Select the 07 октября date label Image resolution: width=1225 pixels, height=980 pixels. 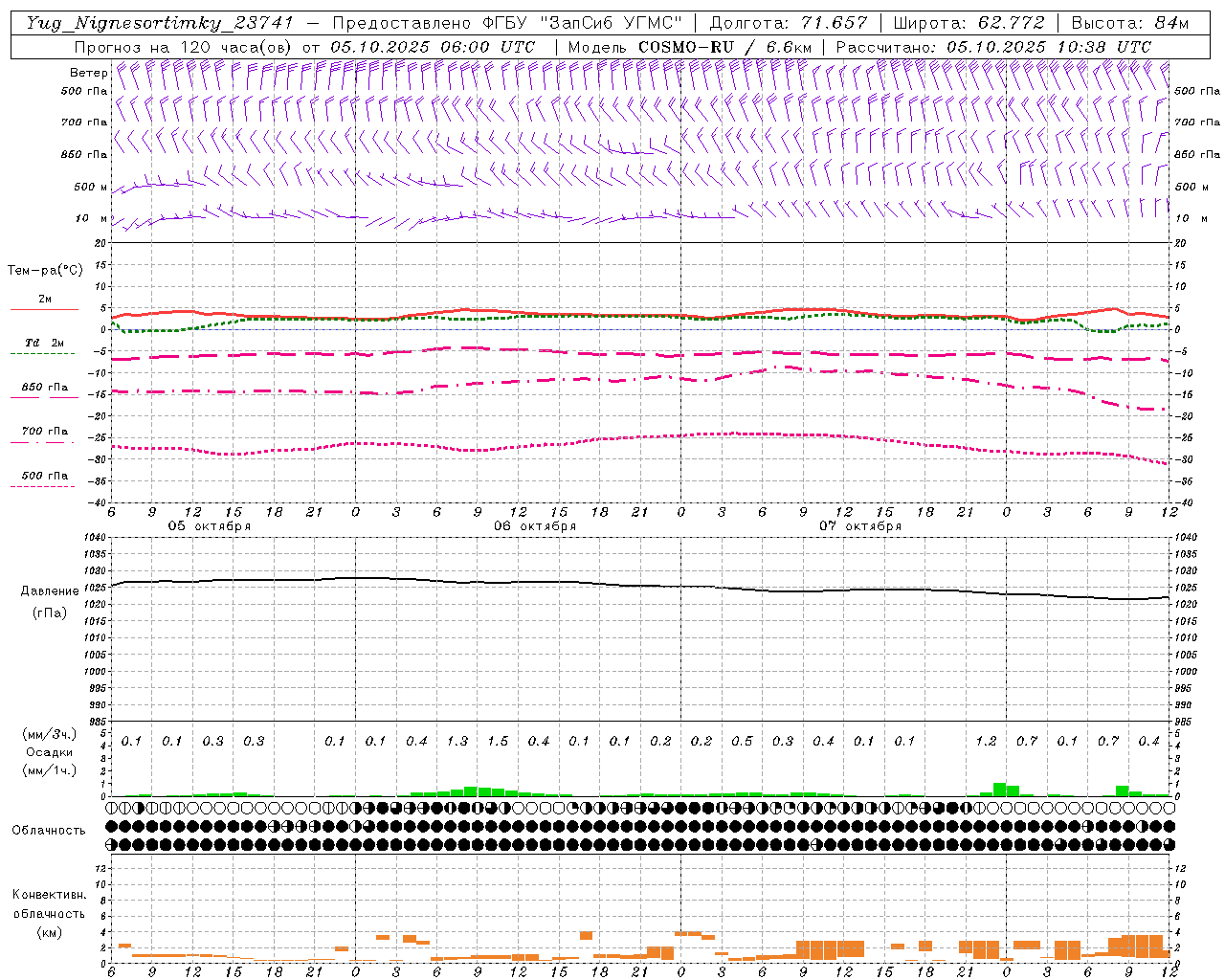coord(860,526)
